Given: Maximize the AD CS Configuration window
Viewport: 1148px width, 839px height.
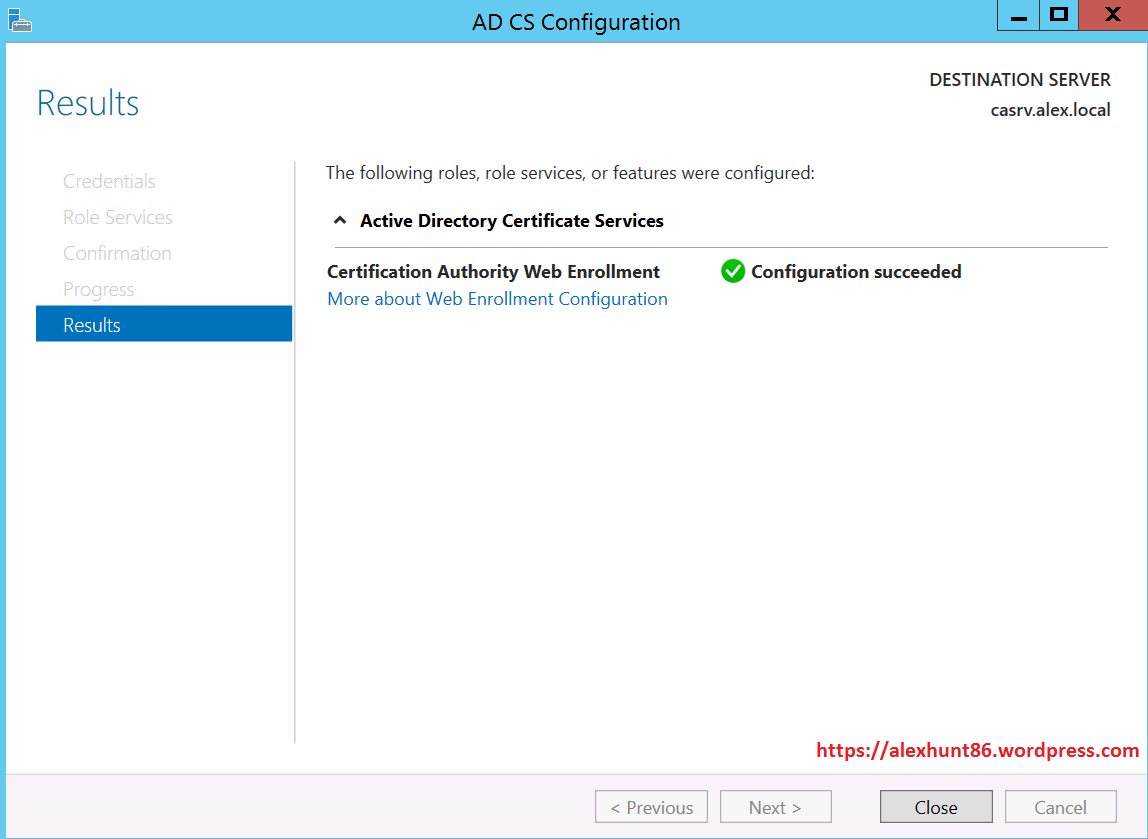Looking at the screenshot, I should [1059, 15].
